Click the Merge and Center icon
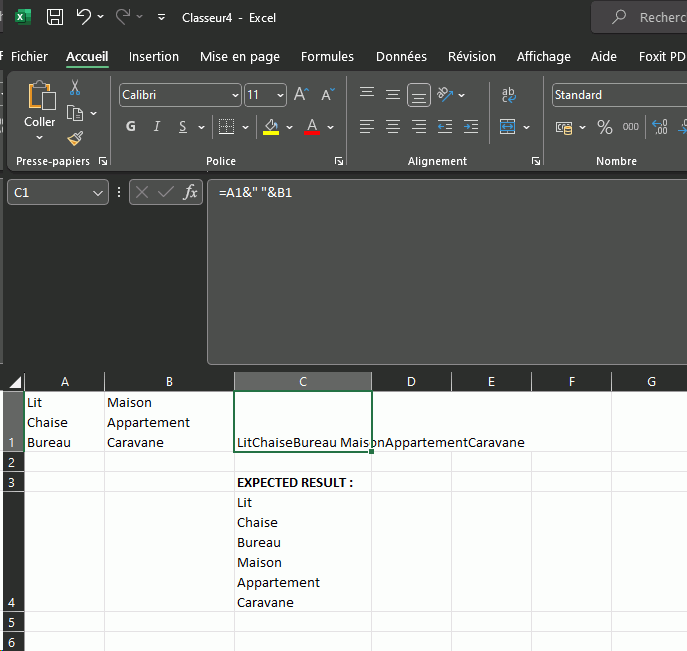The image size is (687, 651). tap(507, 127)
